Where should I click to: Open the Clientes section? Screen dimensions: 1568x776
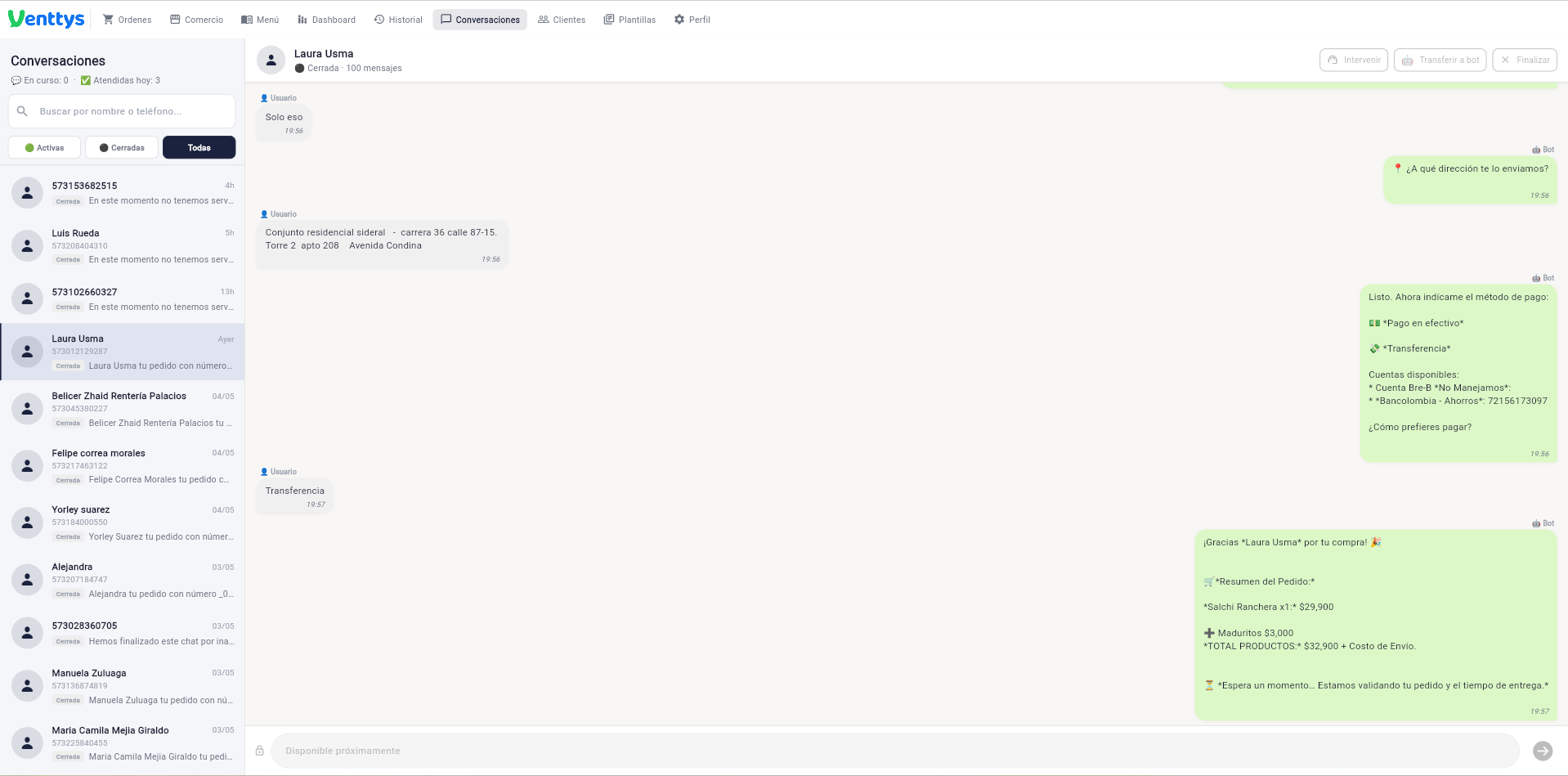coord(562,20)
